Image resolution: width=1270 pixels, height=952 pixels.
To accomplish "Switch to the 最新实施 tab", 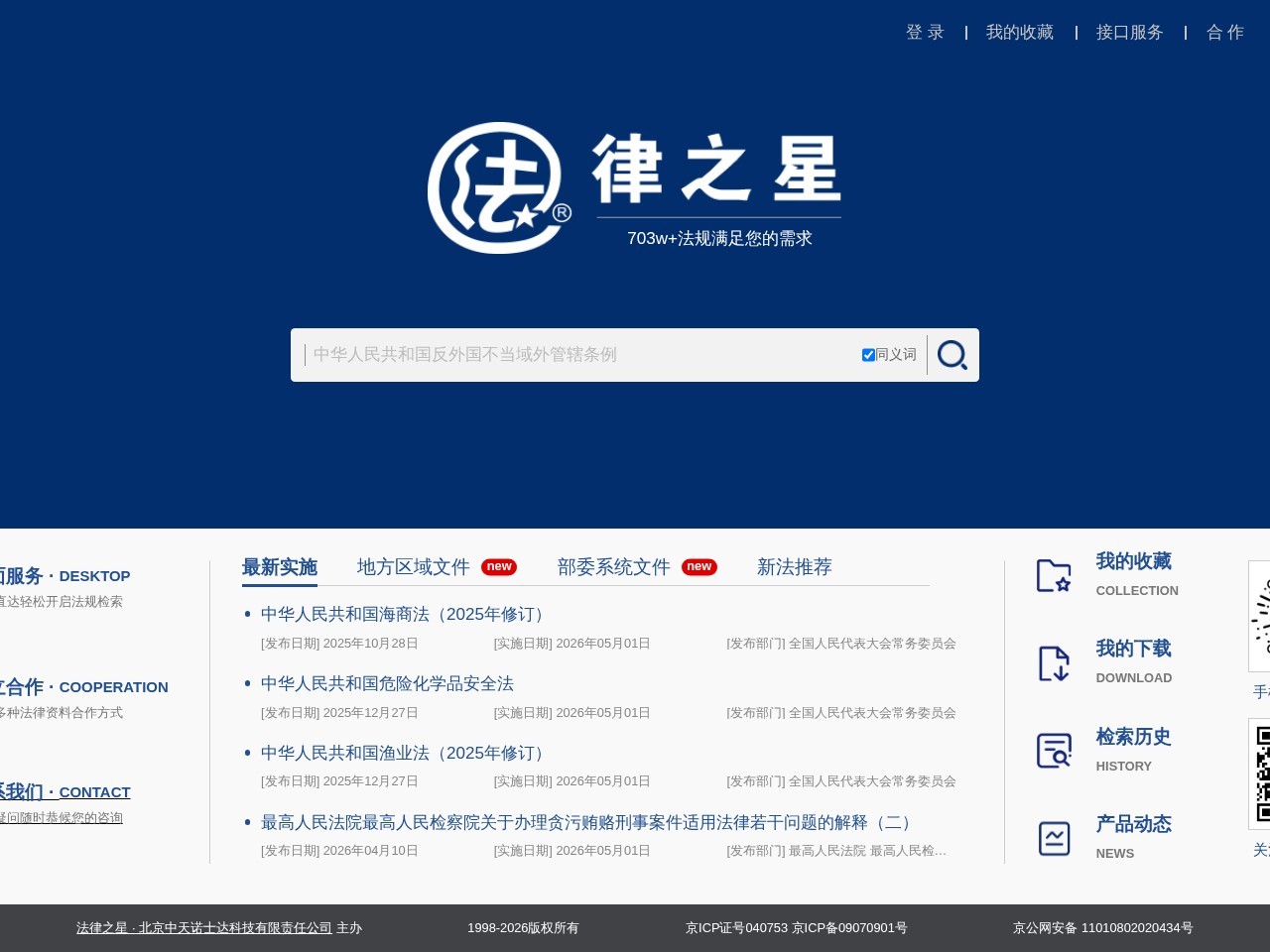I will [x=280, y=567].
